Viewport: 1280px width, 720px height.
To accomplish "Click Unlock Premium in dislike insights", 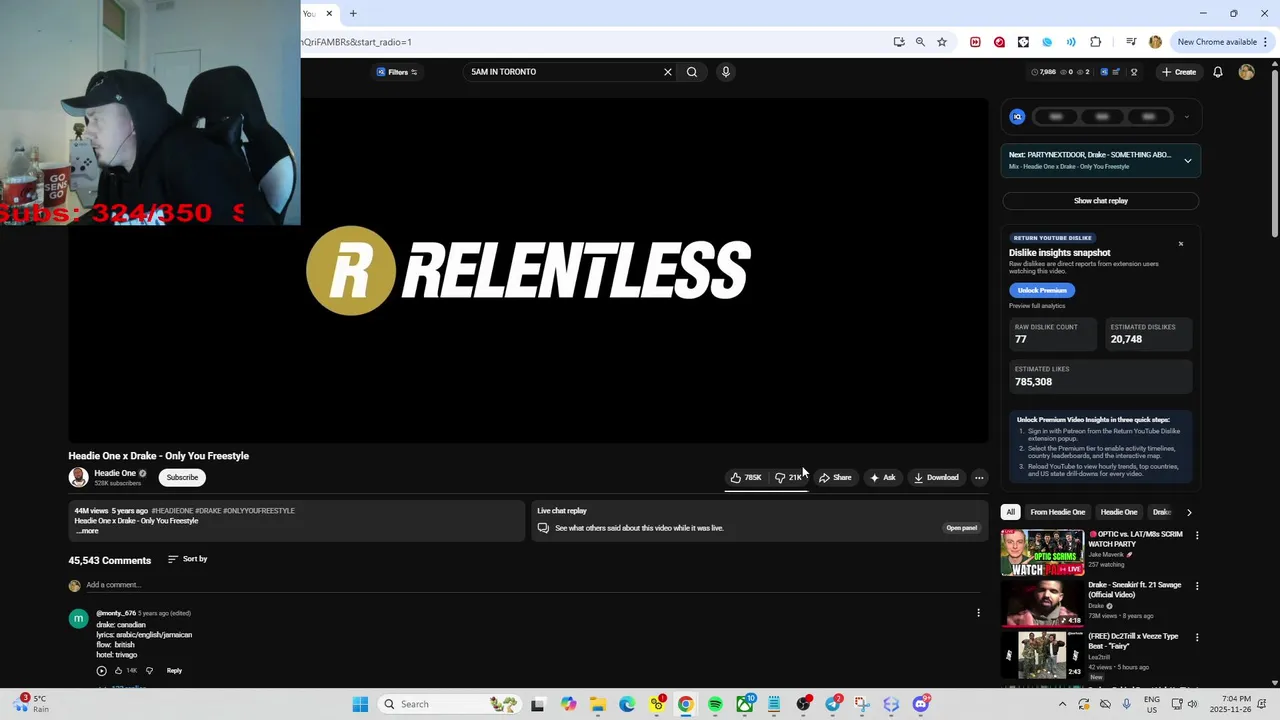I will point(1042,290).
